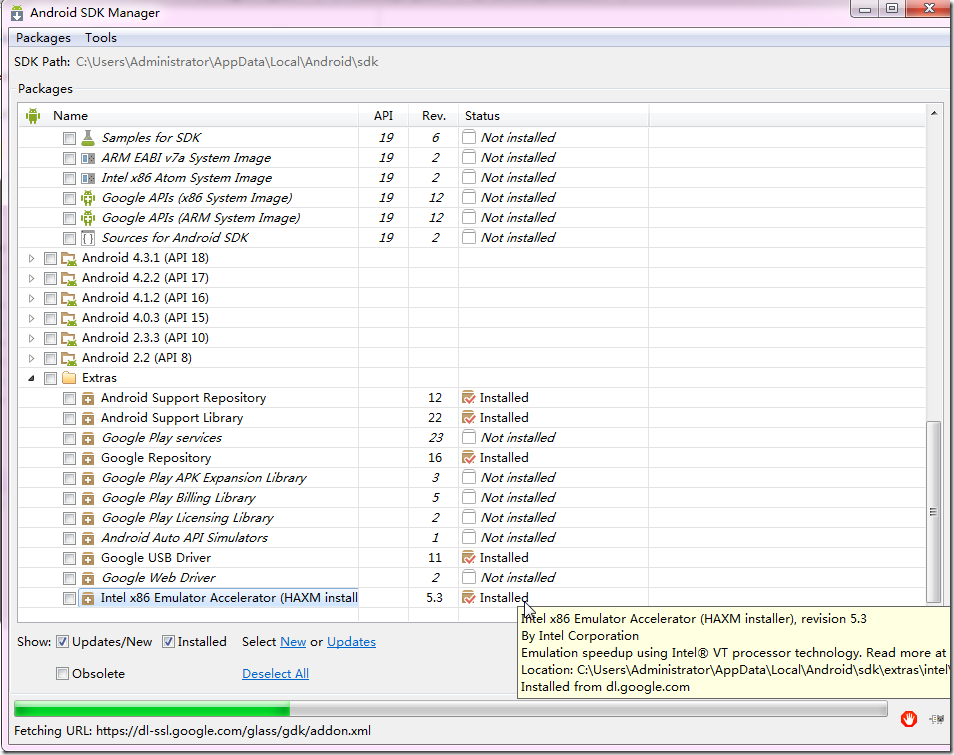Click the ARM EABI v7a System Image icon
The image size is (954, 755).
pyautogui.click(x=88, y=158)
